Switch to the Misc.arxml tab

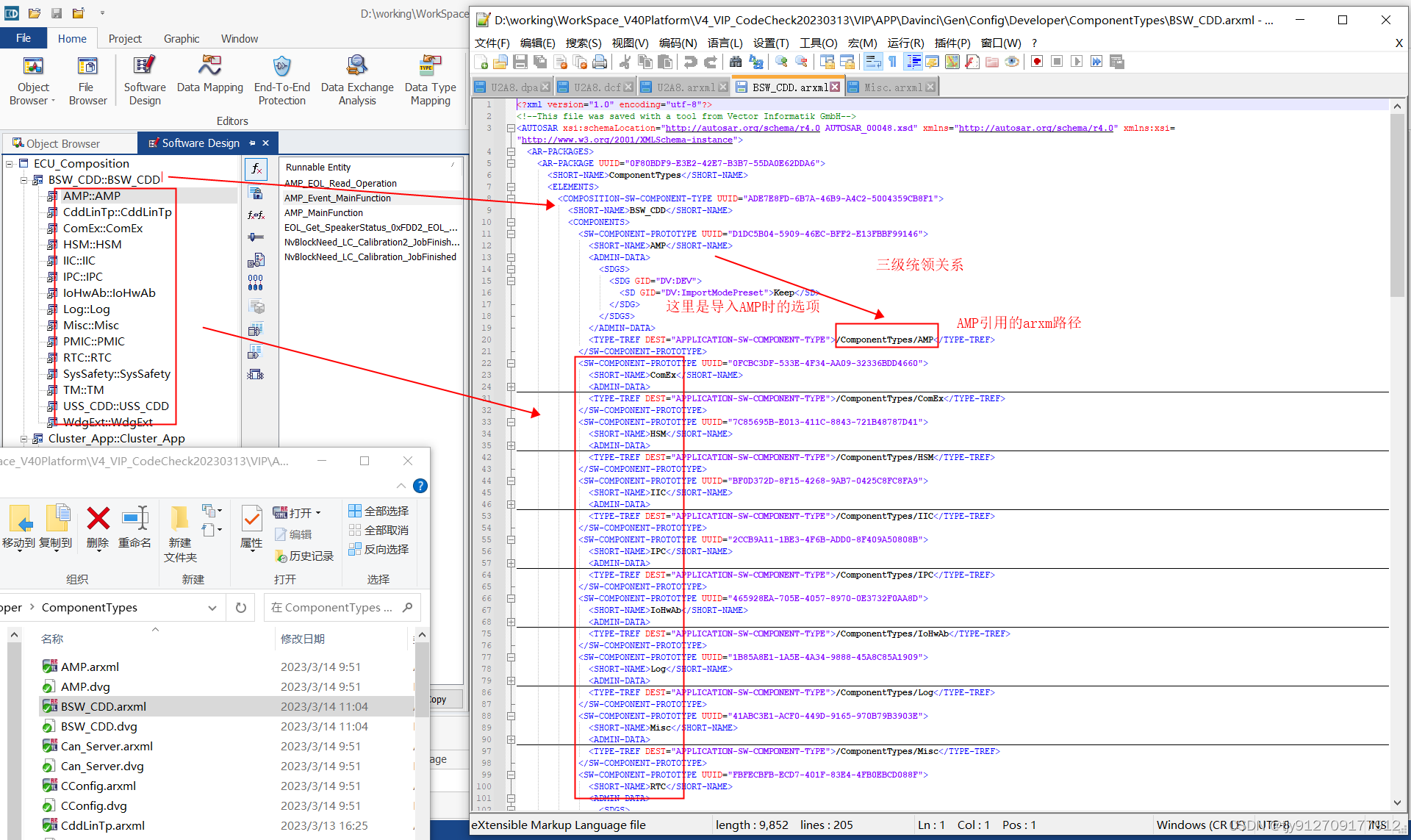pyautogui.click(x=891, y=86)
